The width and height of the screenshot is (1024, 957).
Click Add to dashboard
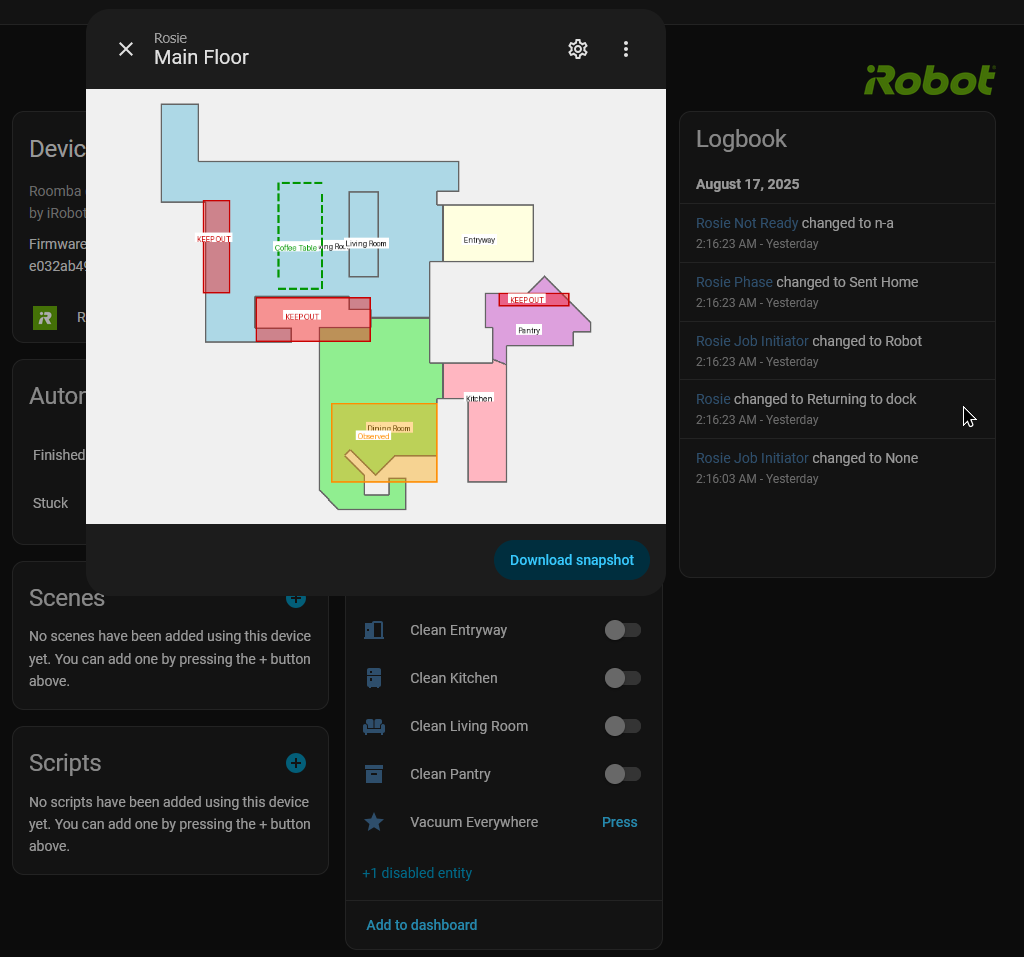click(421, 925)
